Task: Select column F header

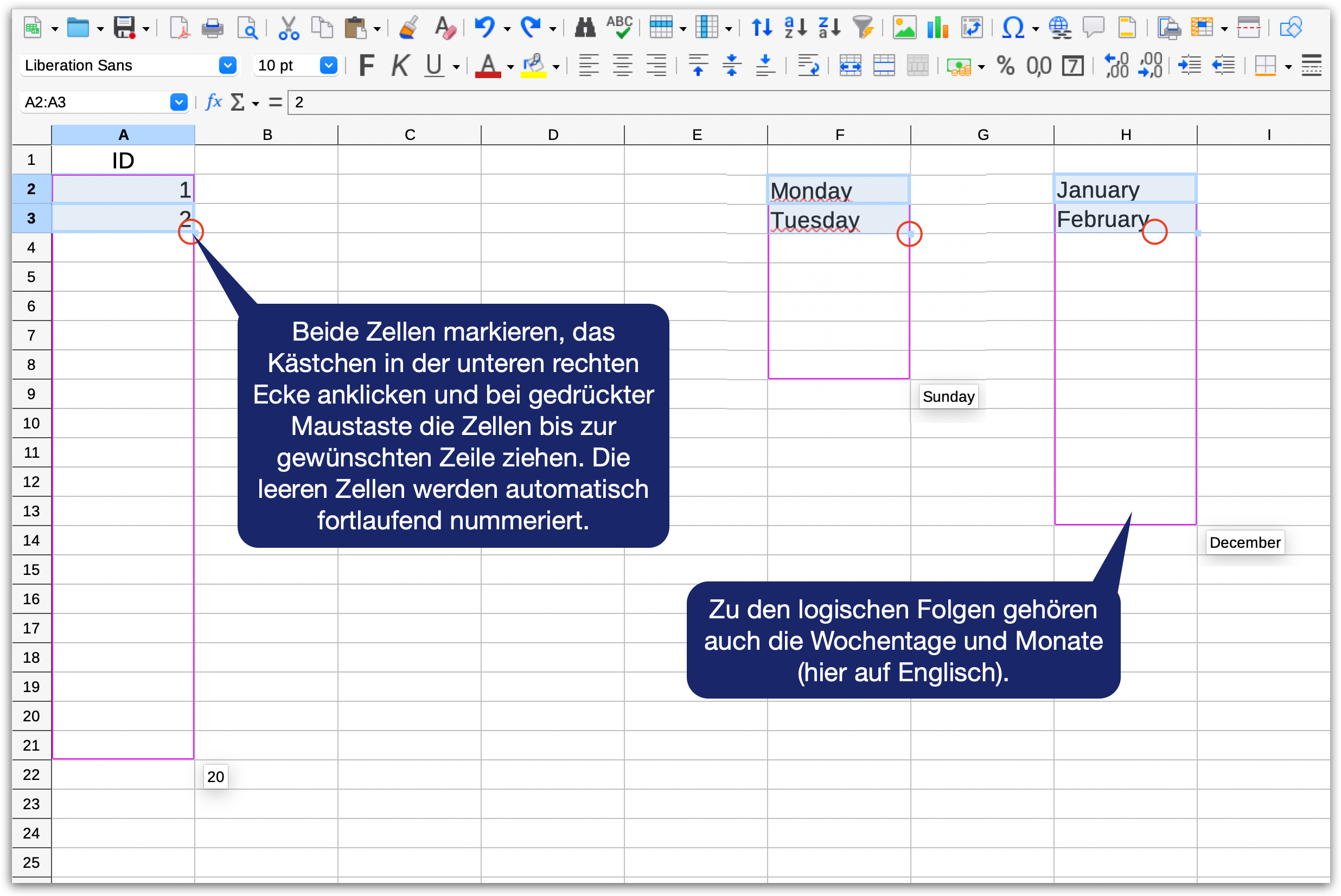Action: tap(839, 135)
